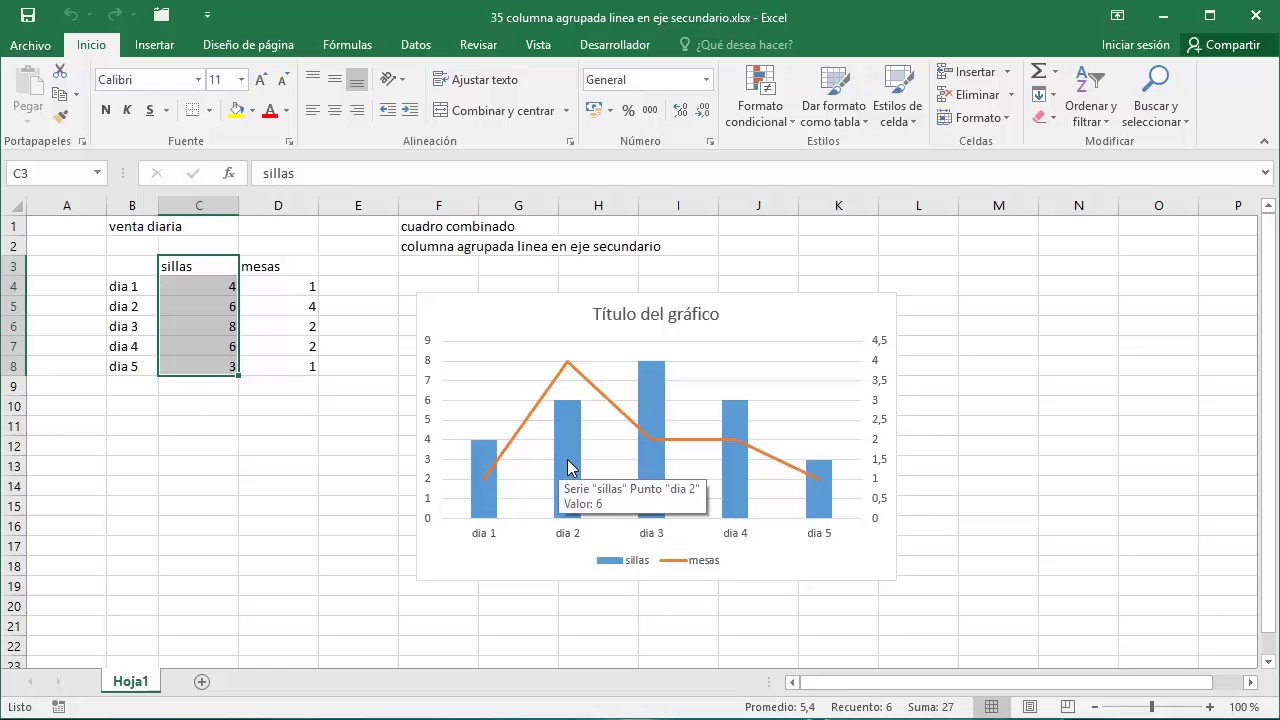
Task: Toggle italic (K) formatting
Action: pos(127,110)
